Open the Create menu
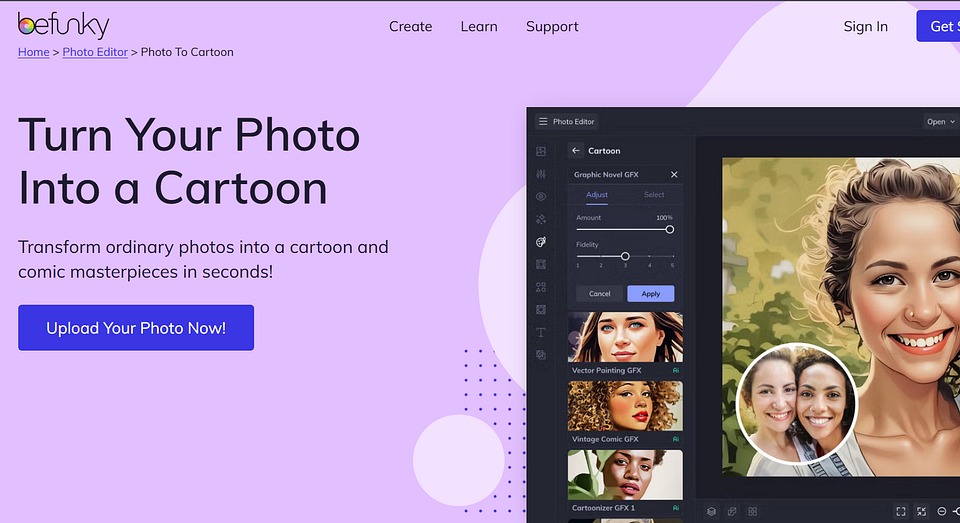Image resolution: width=960 pixels, height=523 pixels. point(410,26)
